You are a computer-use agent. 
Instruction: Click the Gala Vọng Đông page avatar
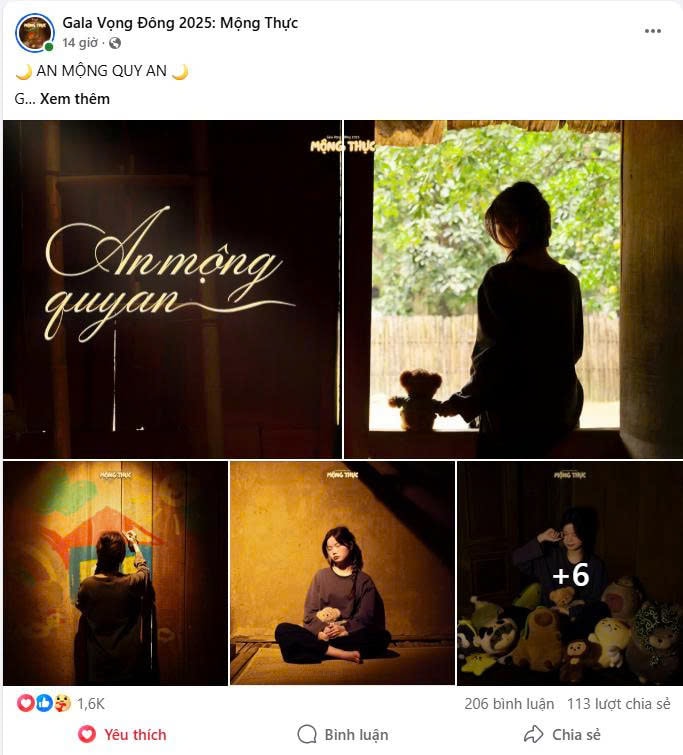[x=35, y=32]
